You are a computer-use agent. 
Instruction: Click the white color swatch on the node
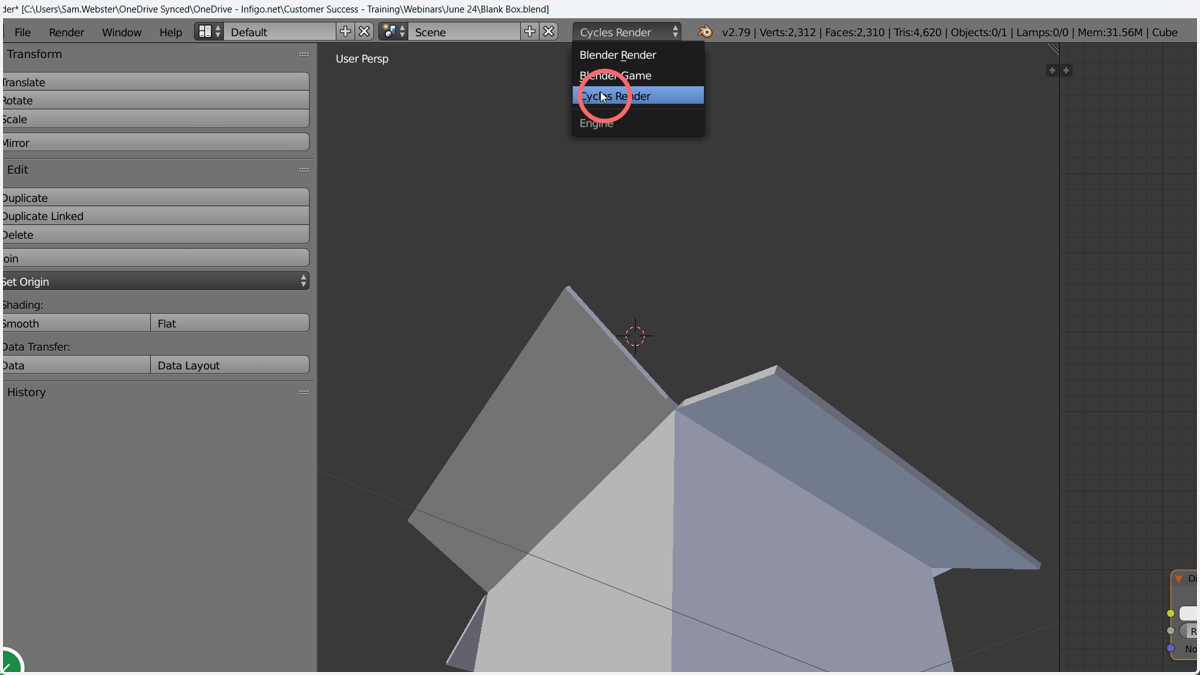click(x=1189, y=613)
